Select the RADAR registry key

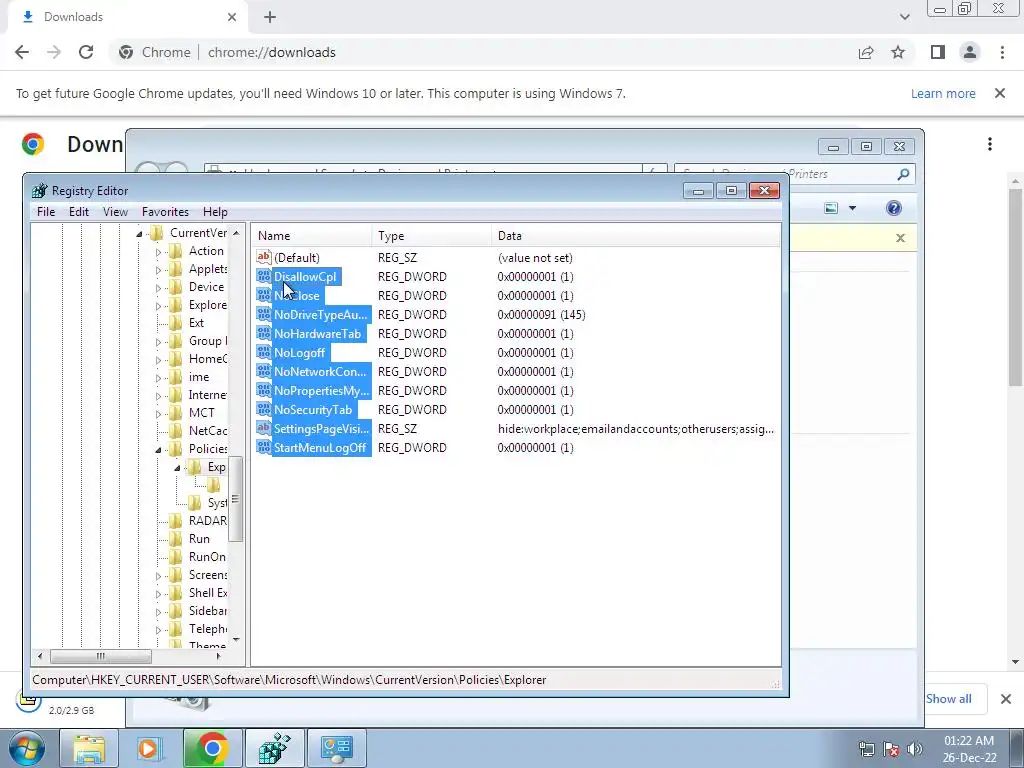[207, 520]
